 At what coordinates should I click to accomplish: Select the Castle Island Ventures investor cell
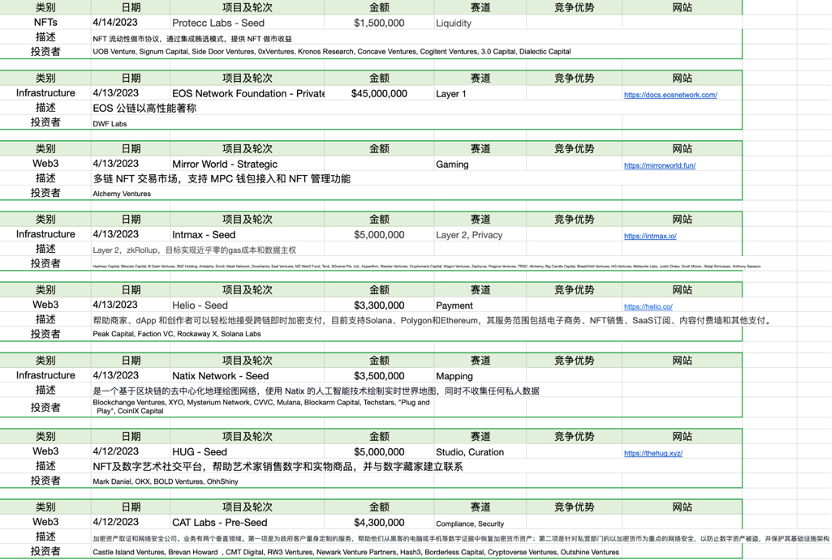point(356,552)
